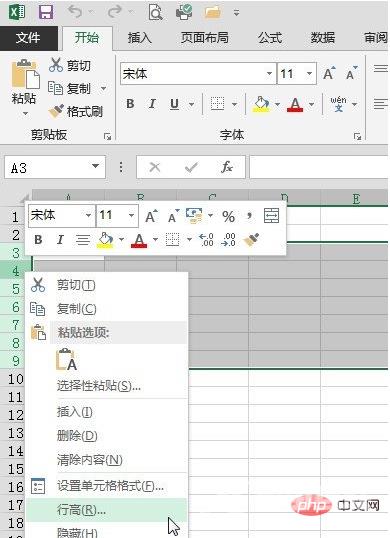Switch to the 审阅 (Review) tab

375,37
